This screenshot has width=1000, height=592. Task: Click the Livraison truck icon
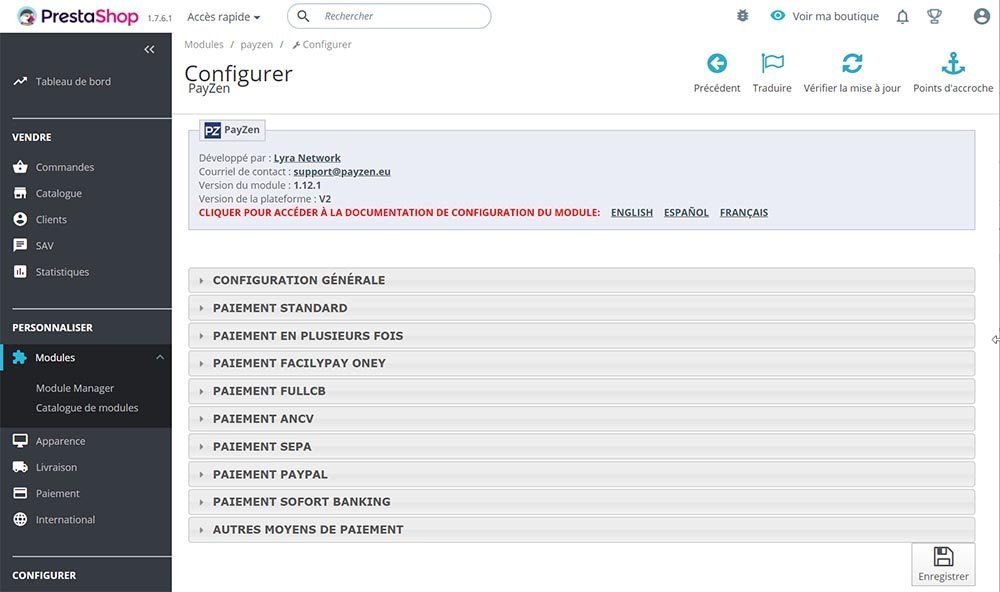[20, 467]
